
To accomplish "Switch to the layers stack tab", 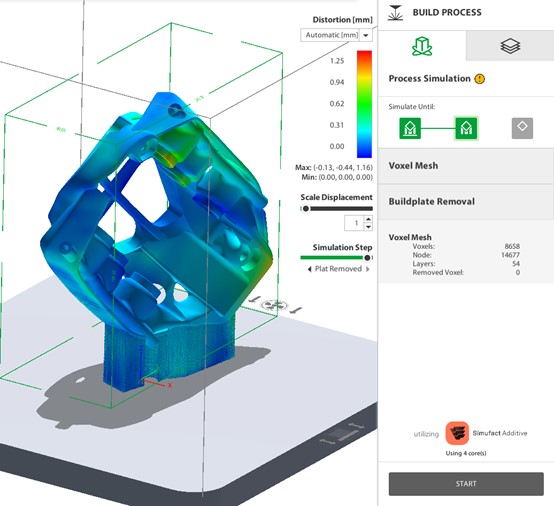I will [x=510, y=46].
